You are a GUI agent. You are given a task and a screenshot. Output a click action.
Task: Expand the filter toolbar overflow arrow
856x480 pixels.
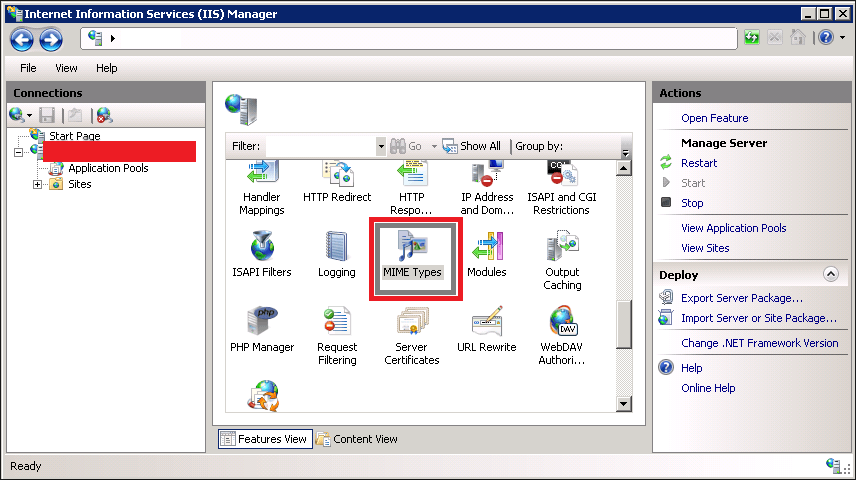[626, 153]
